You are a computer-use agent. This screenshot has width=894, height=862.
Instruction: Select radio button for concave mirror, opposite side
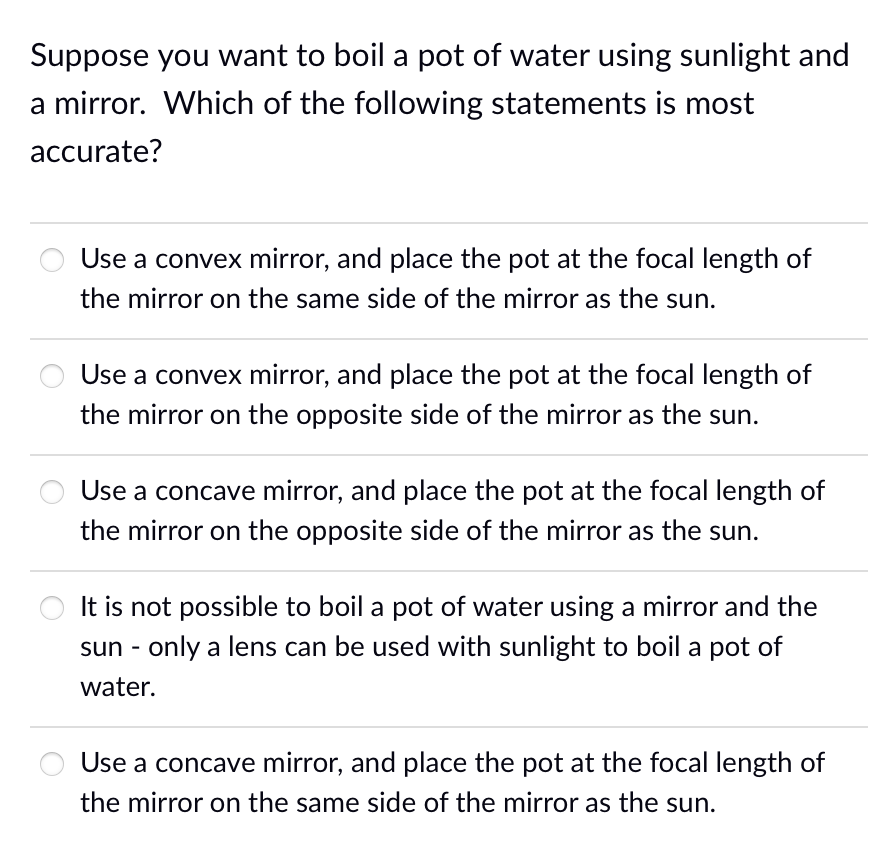pyautogui.click(x=52, y=492)
